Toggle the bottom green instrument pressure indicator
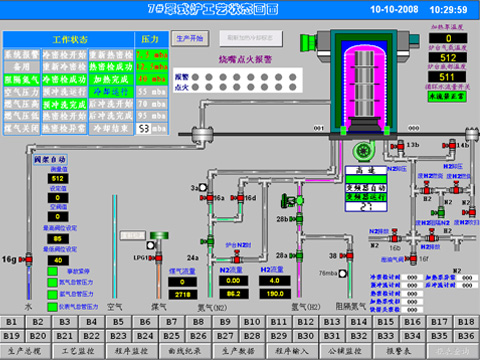 click(53, 307)
